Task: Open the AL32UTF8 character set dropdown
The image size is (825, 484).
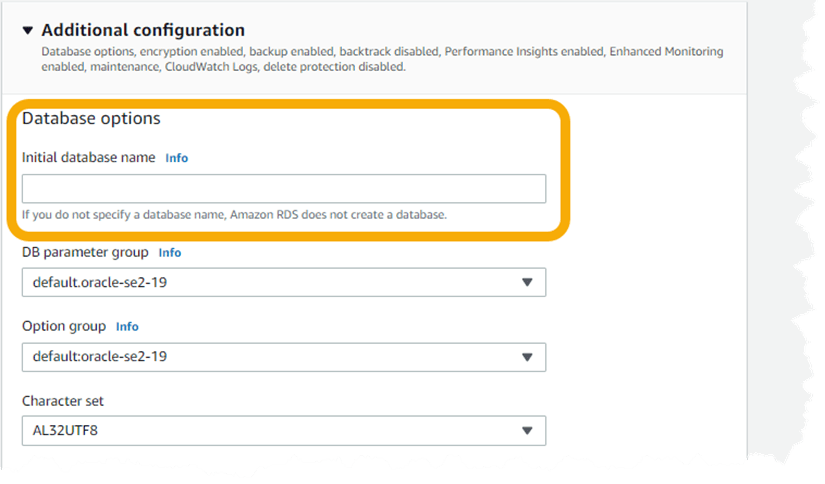Action: (284, 431)
